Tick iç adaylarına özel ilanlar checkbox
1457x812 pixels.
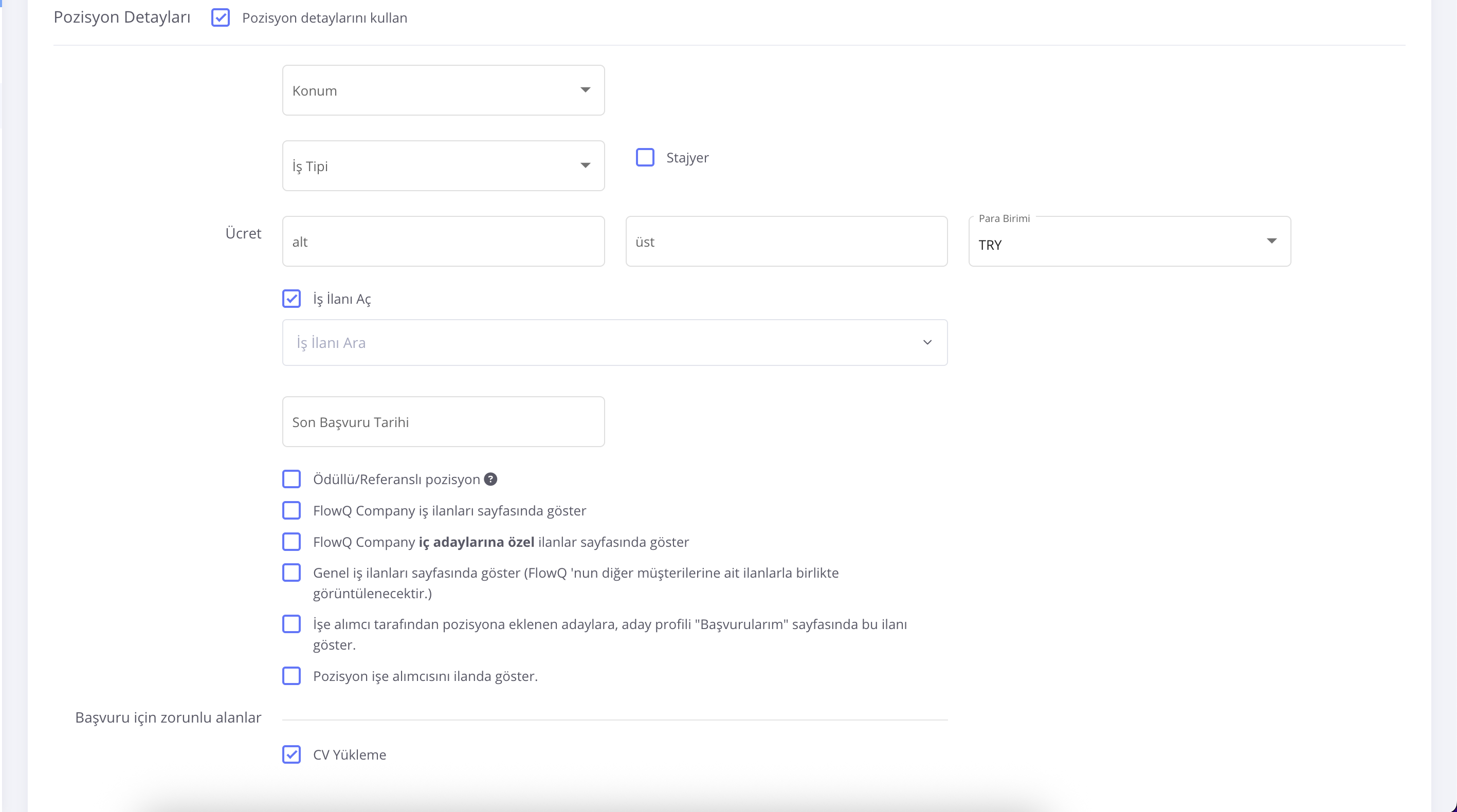point(292,542)
